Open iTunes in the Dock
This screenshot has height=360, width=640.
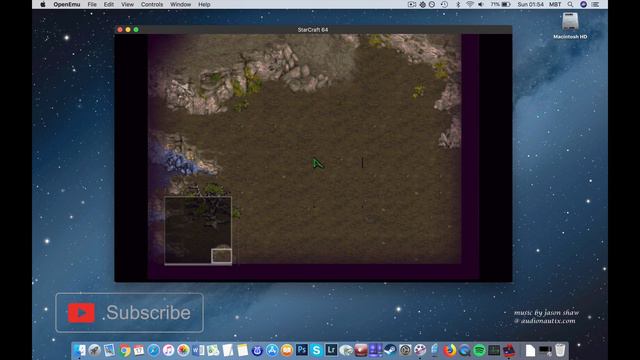point(168,350)
